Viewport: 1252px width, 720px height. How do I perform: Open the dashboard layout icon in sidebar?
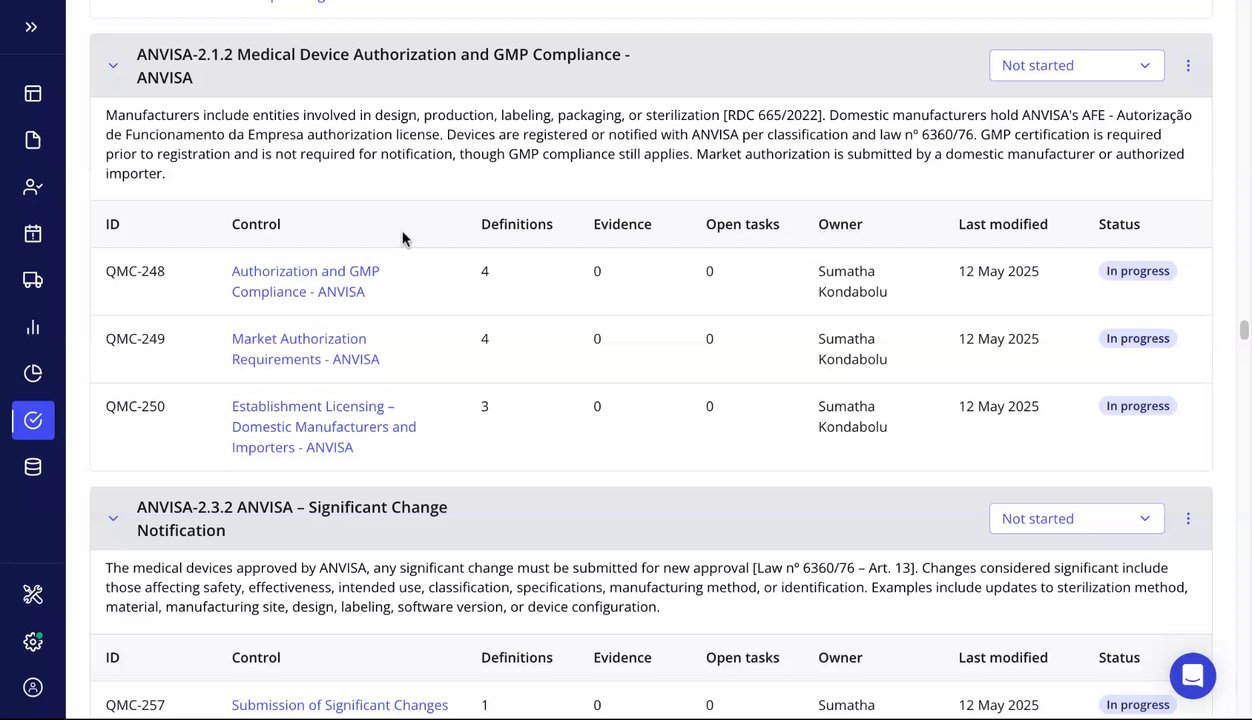click(33, 93)
